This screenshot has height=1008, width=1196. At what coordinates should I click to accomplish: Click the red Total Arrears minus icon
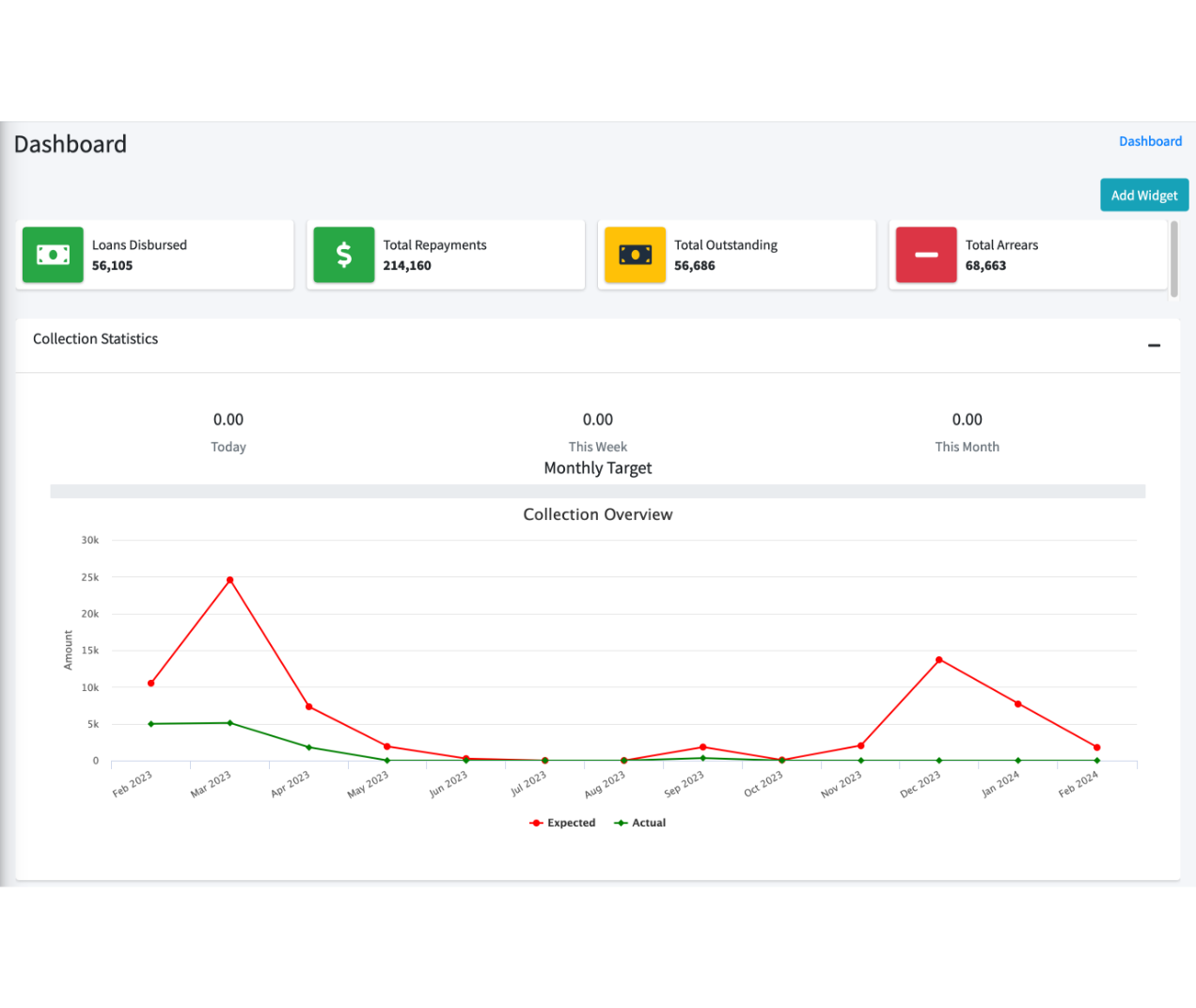pyautogui.click(x=926, y=255)
